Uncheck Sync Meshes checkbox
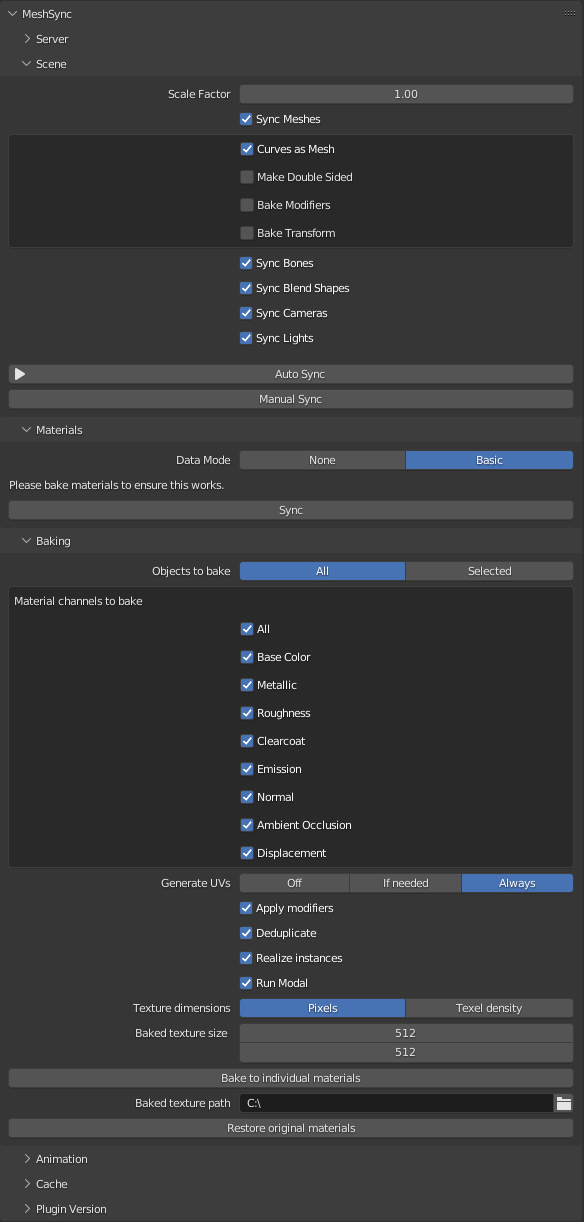 click(x=246, y=119)
